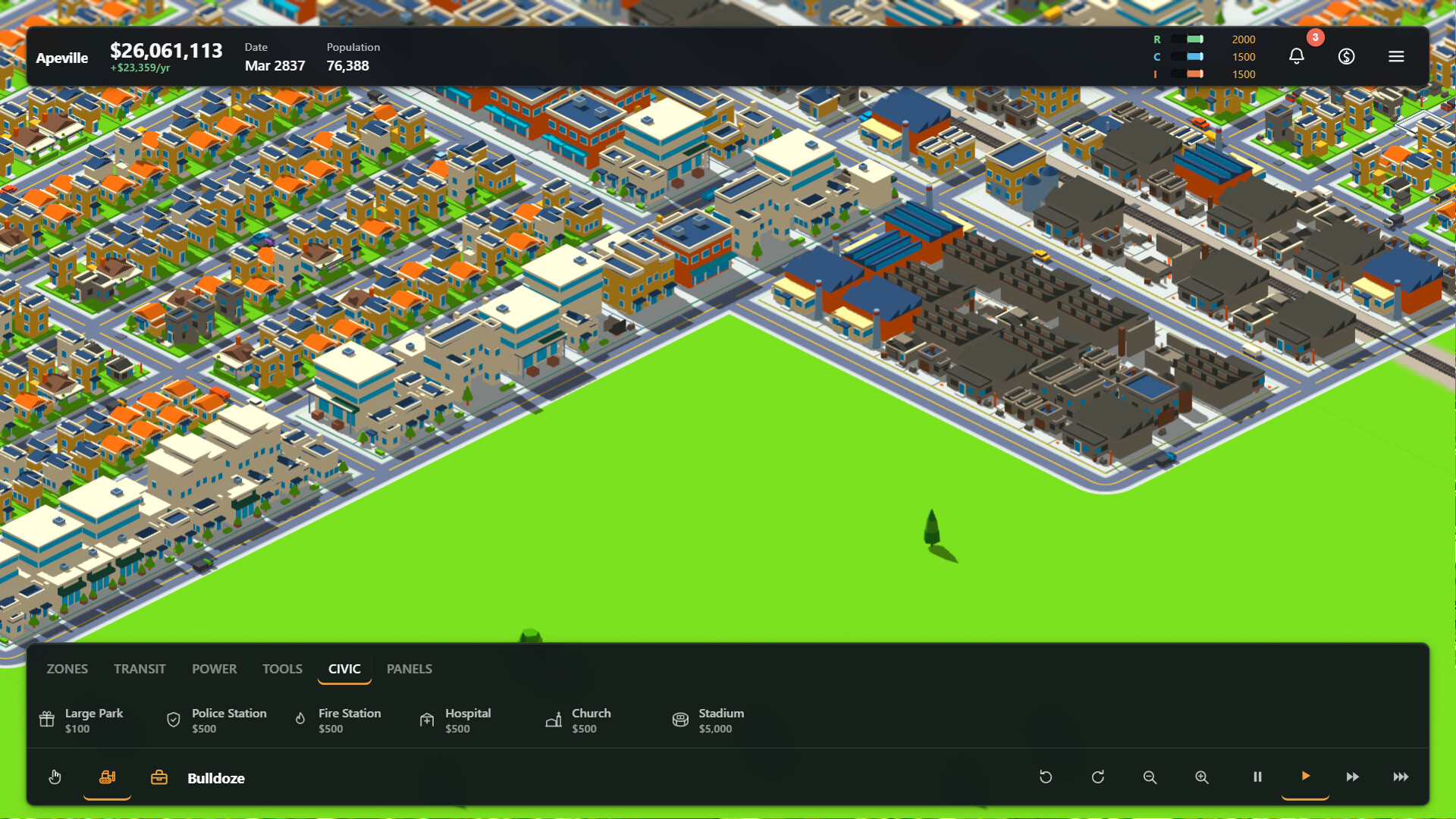Choose Hospital building

pos(455,720)
